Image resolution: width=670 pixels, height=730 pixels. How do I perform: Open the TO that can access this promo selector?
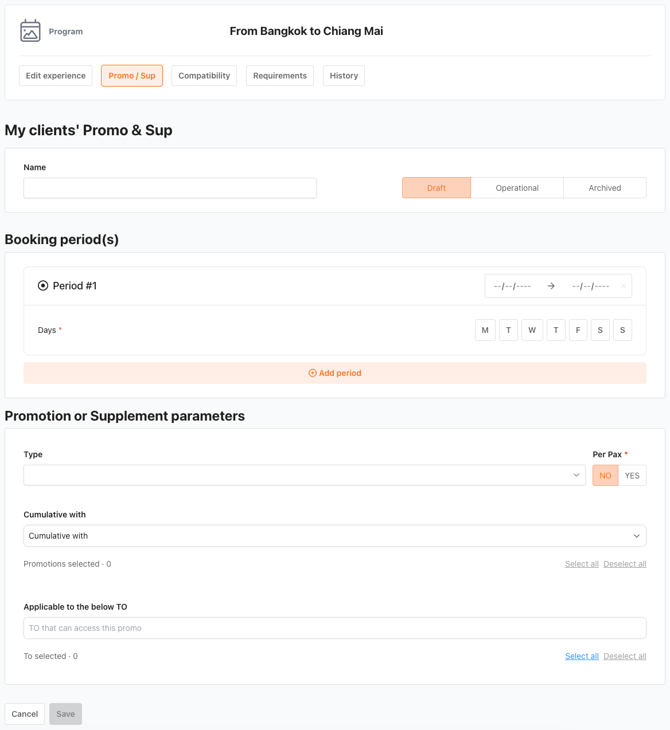335,628
